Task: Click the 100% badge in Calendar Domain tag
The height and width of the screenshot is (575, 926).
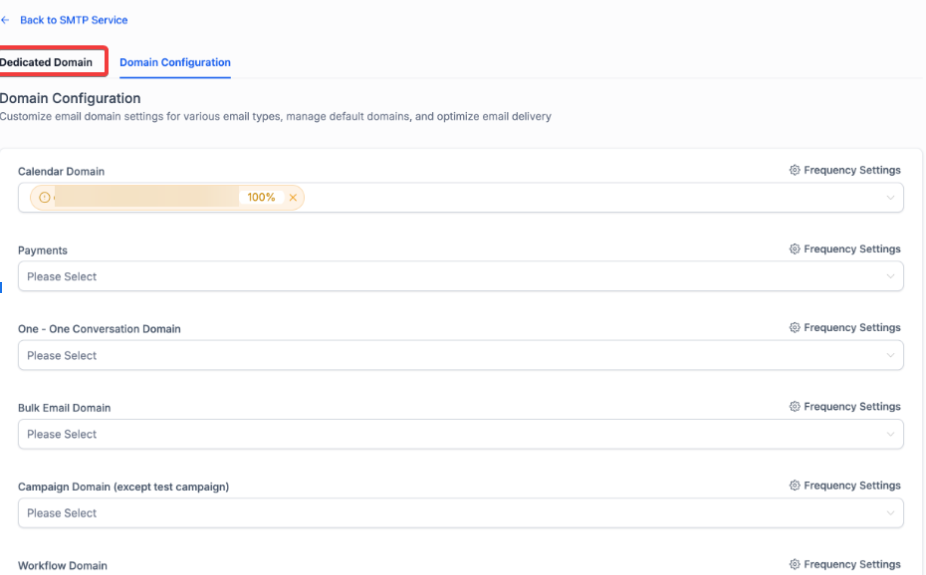Action: 261,198
